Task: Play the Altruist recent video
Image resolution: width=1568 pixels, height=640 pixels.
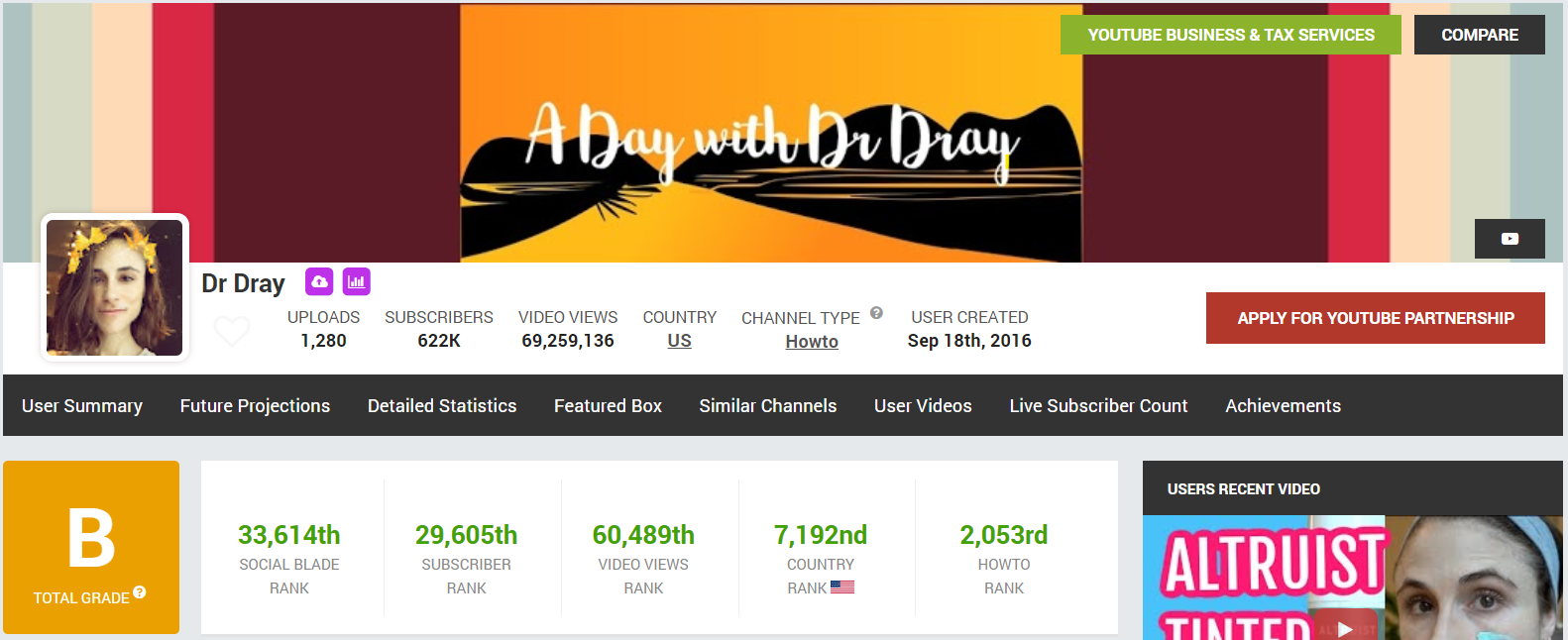Action: pyautogui.click(x=1344, y=629)
